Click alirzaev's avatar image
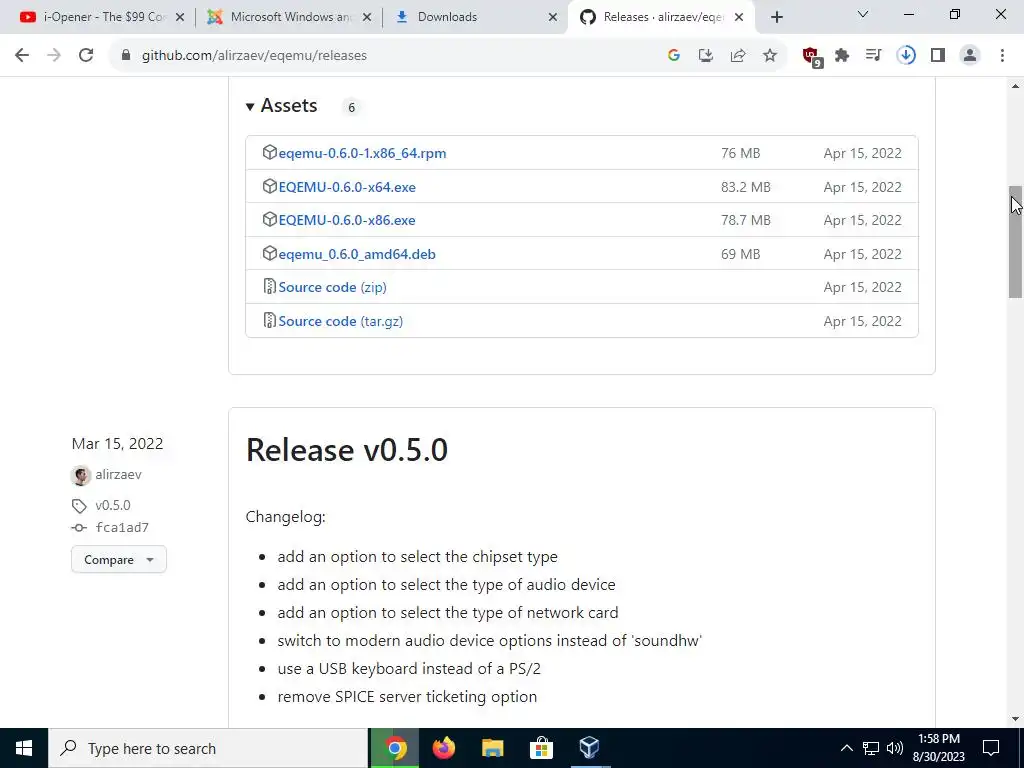1024x768 pixels. [x=80, y=475]
